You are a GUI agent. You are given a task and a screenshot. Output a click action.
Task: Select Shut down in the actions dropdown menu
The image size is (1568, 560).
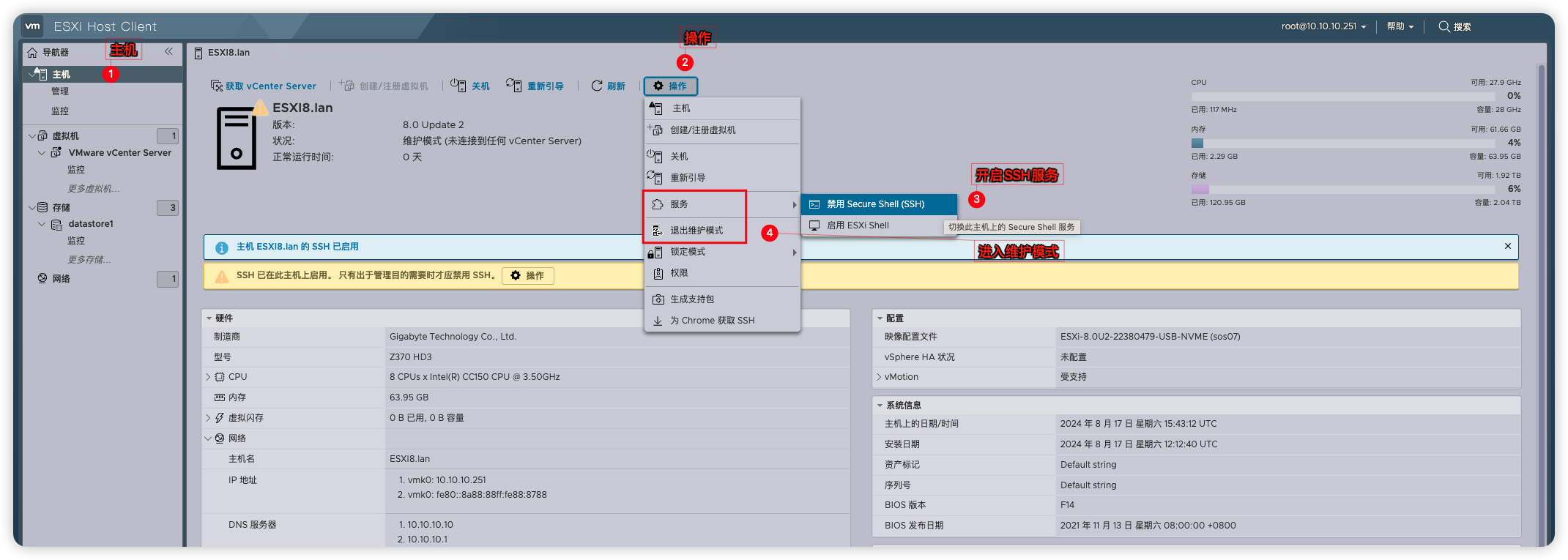click(x=722, y=157)
